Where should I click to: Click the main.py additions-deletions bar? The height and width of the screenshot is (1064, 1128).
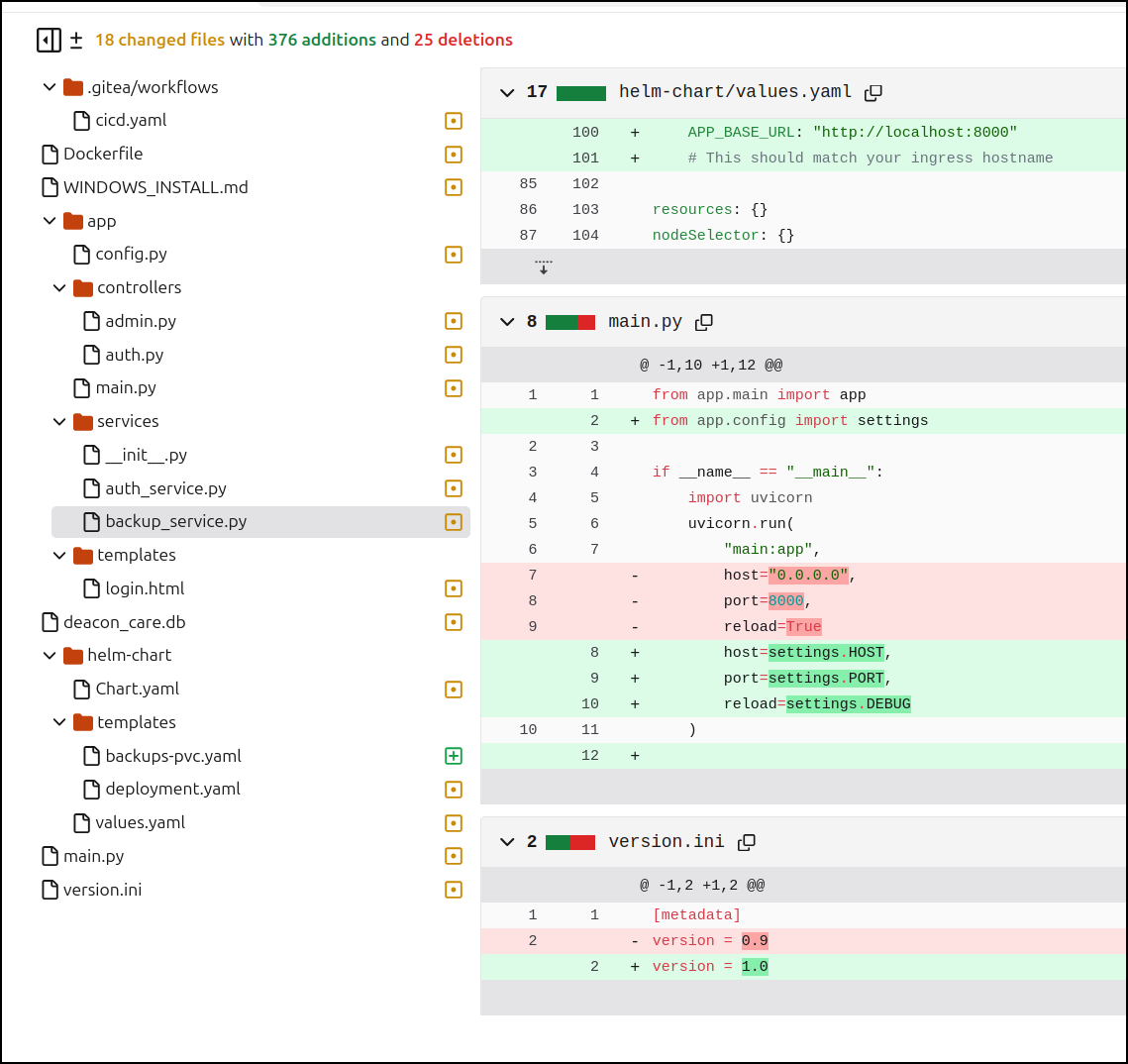tap(570, 322)
